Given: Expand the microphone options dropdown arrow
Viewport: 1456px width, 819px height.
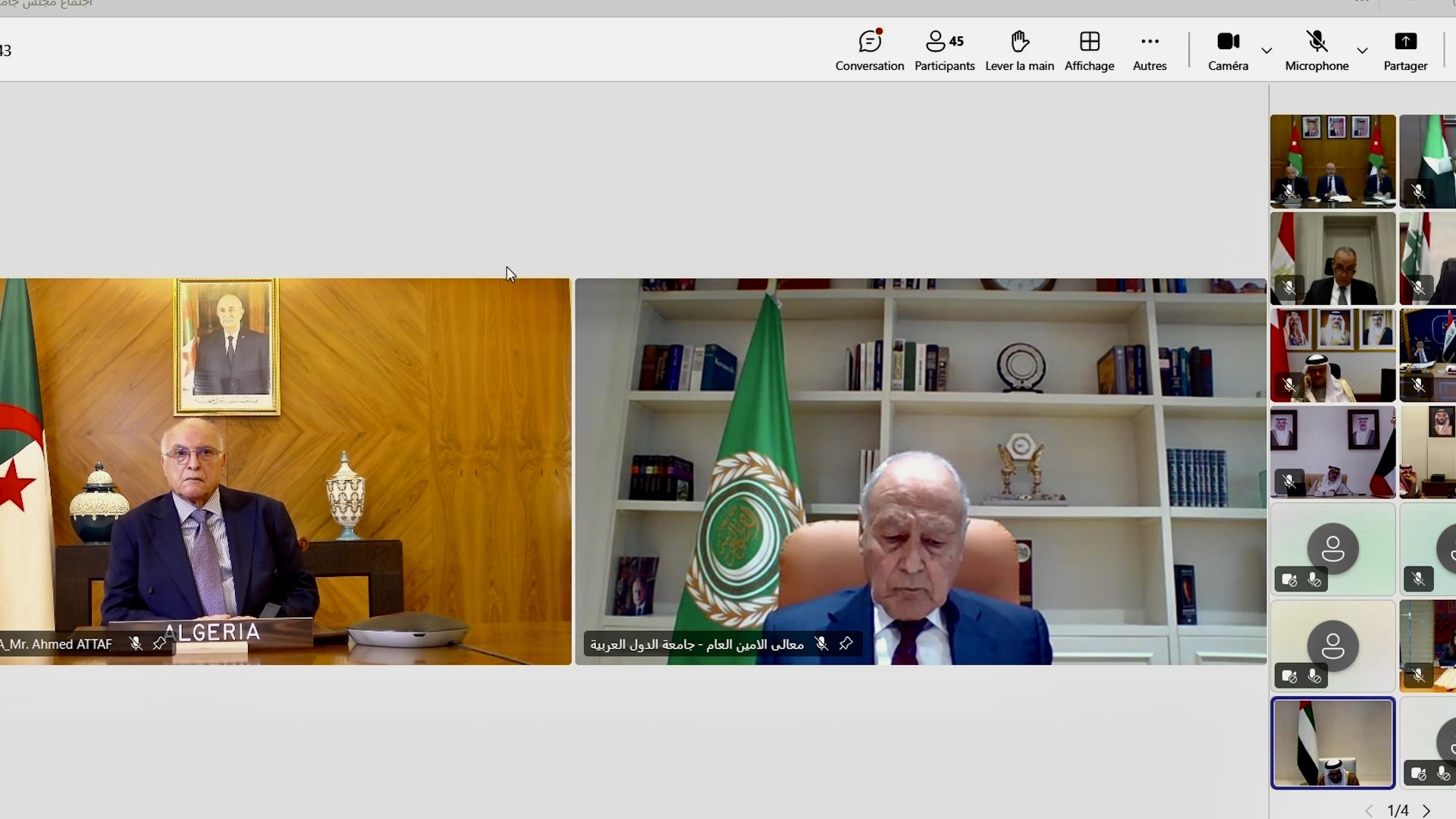Looking at the screenshot, I should coord(1362,51).
